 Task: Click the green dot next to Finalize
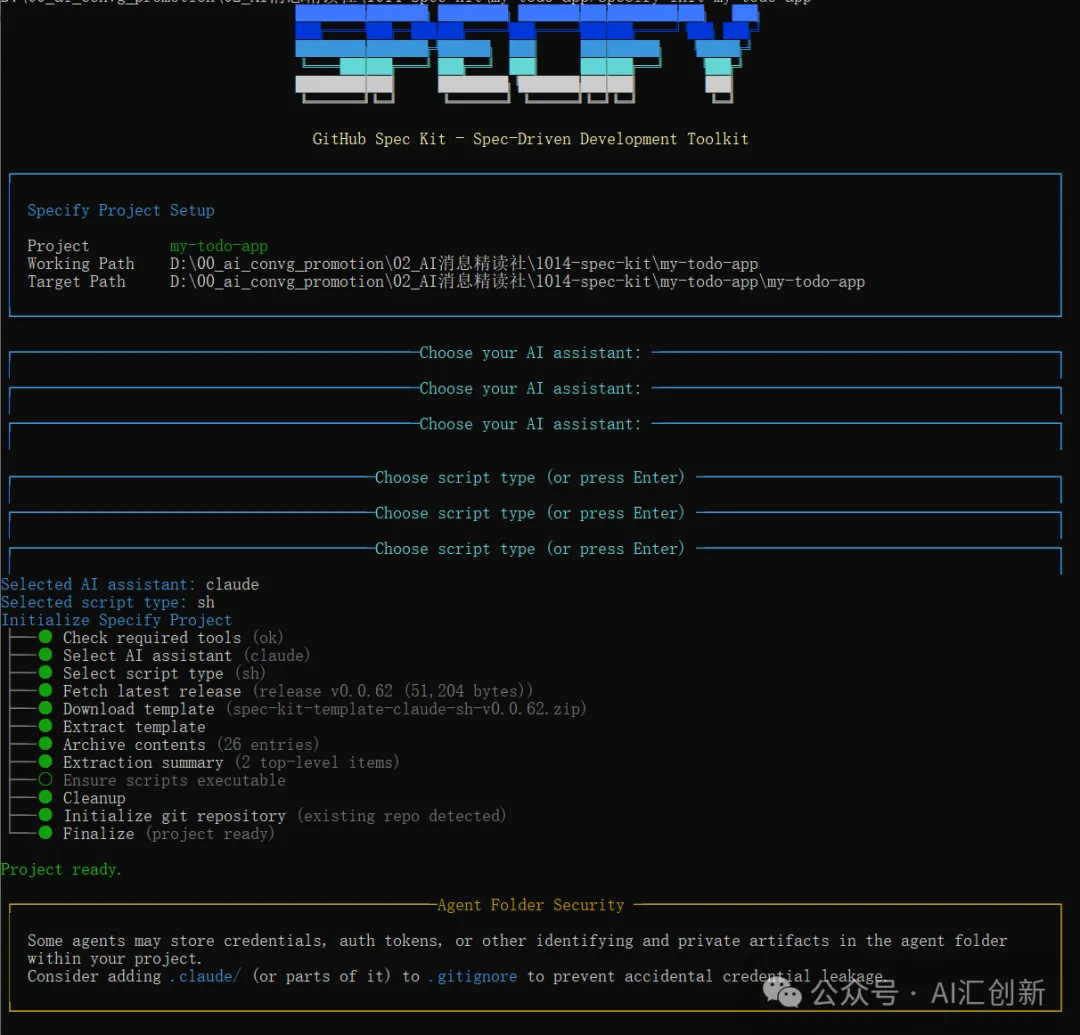[x=45, y=834]
